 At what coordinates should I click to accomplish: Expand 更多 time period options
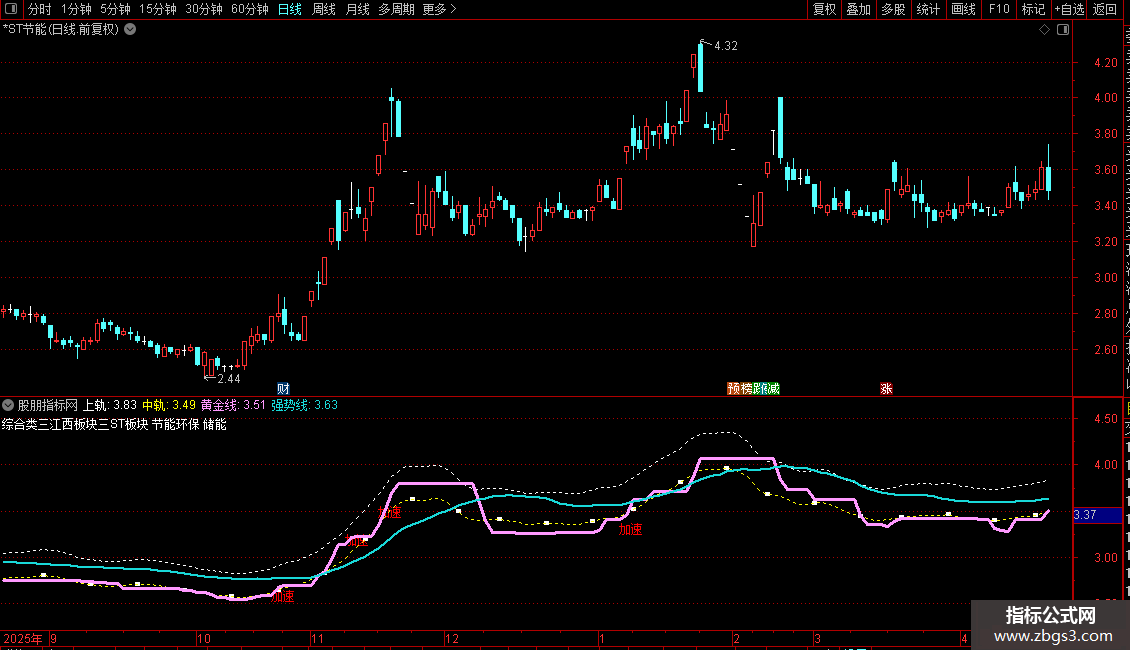point(439,9)
